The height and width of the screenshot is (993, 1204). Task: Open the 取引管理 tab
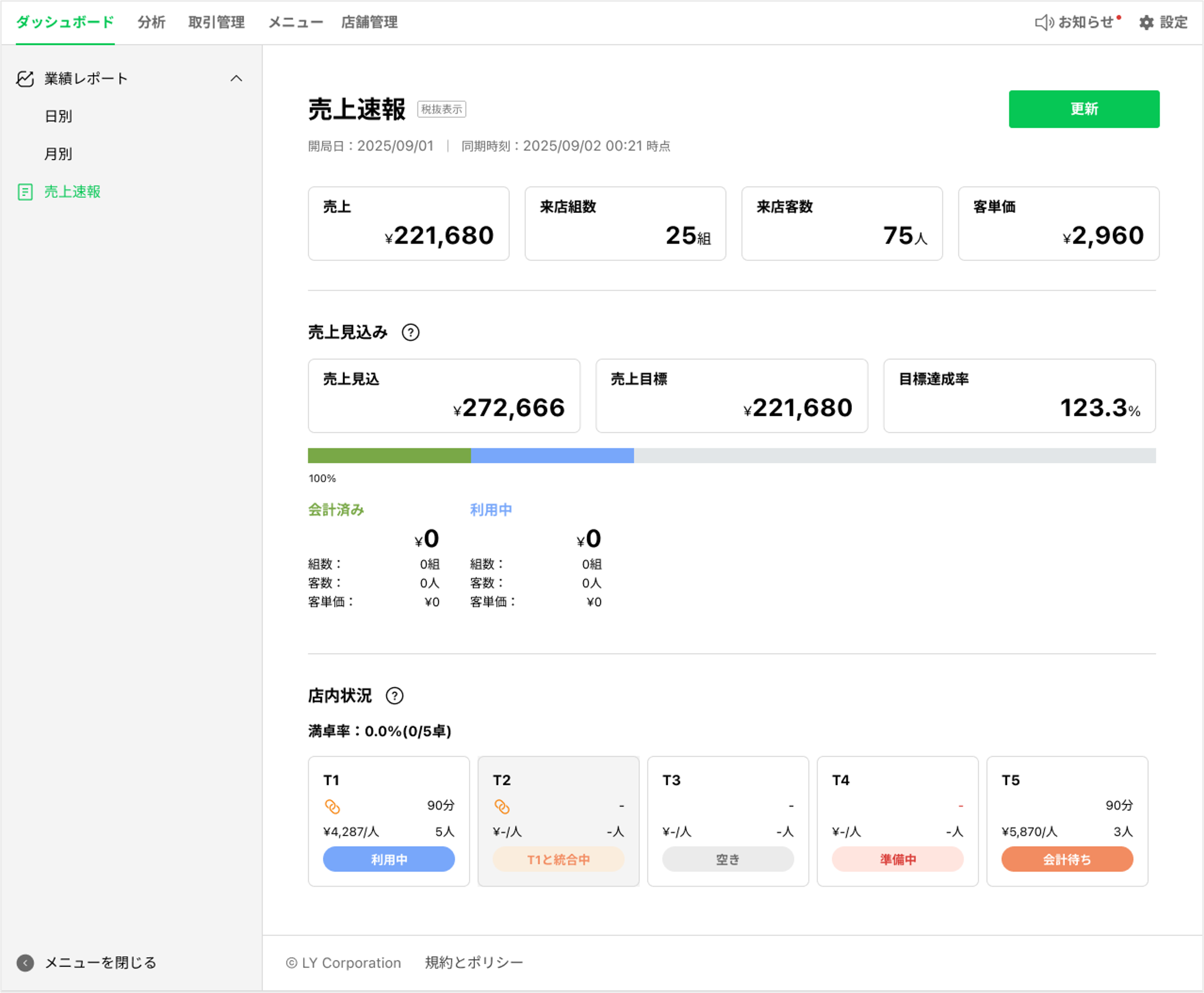pos(216,22)
